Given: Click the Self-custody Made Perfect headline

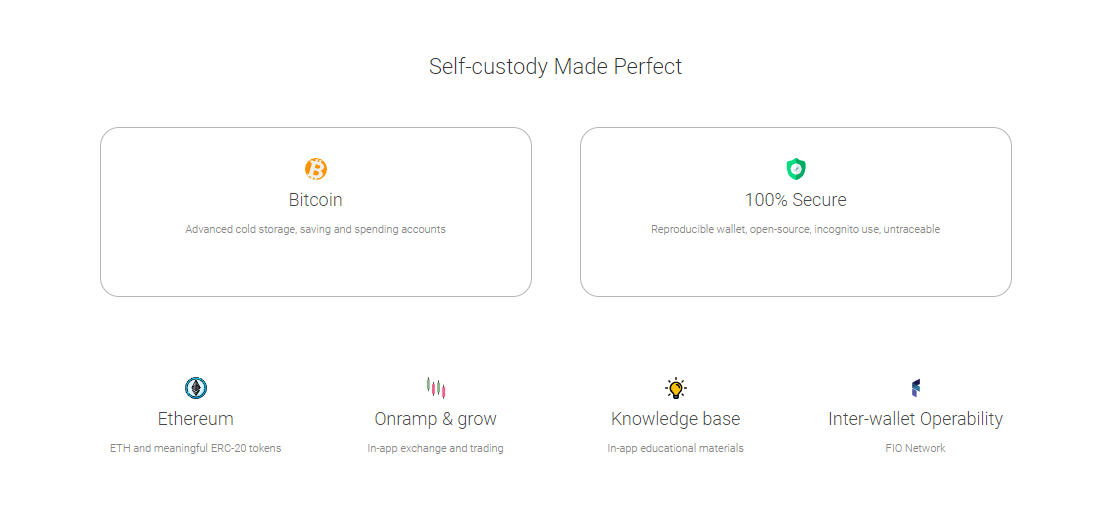Looking at the screenshot, I should point(555,67).
